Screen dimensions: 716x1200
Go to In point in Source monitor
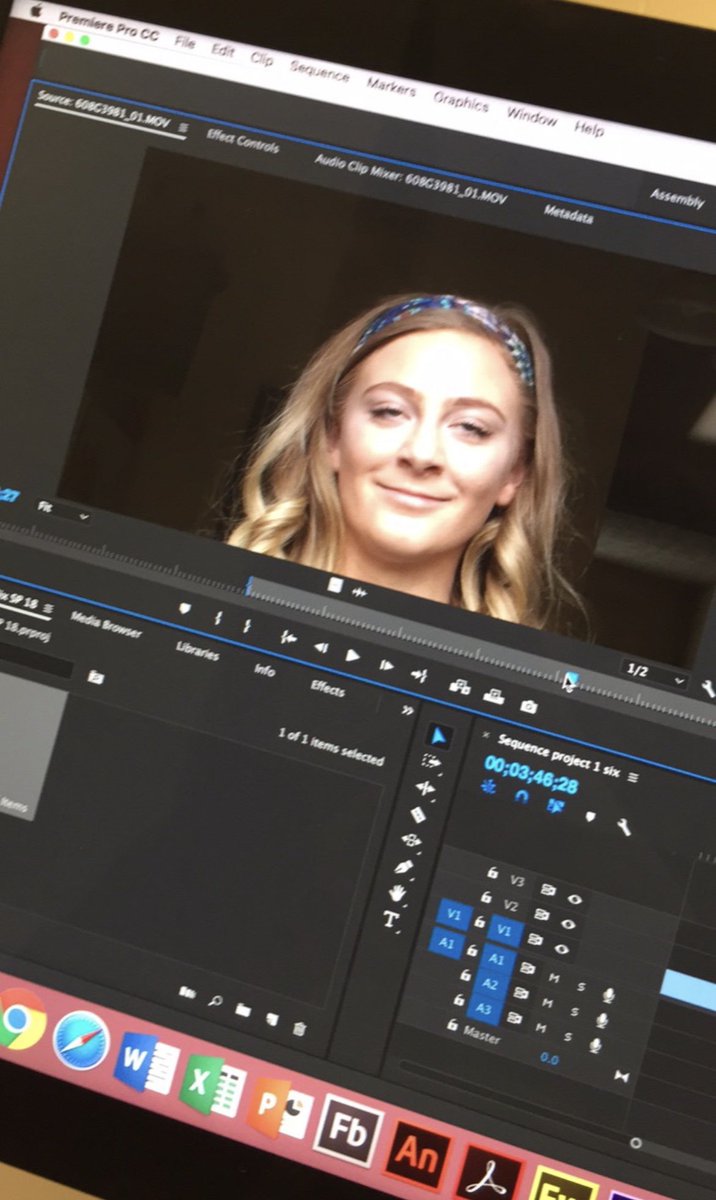tap(288, 637)
